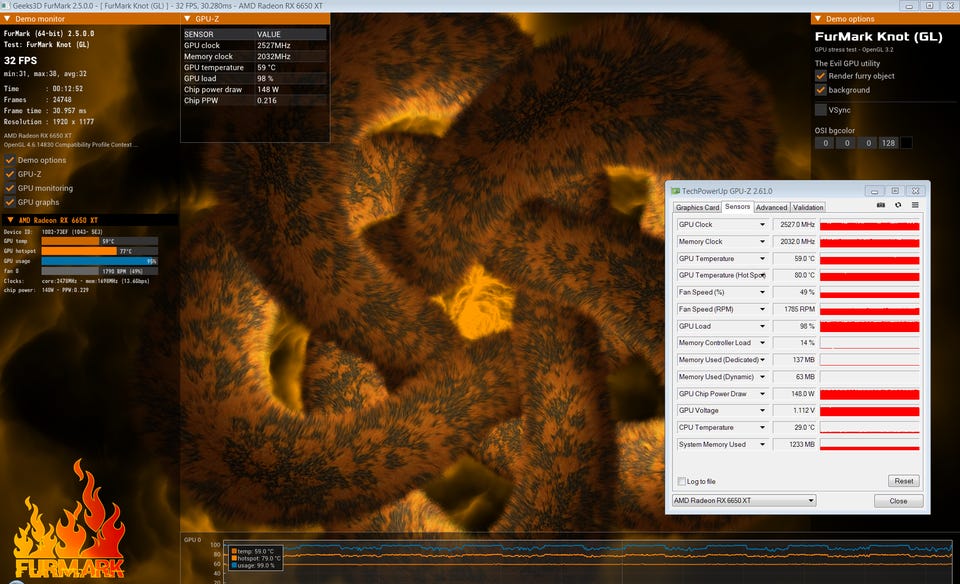Collapse the Demo monitor panel
The width and height of the screenshot is (960, 584).
7,19
